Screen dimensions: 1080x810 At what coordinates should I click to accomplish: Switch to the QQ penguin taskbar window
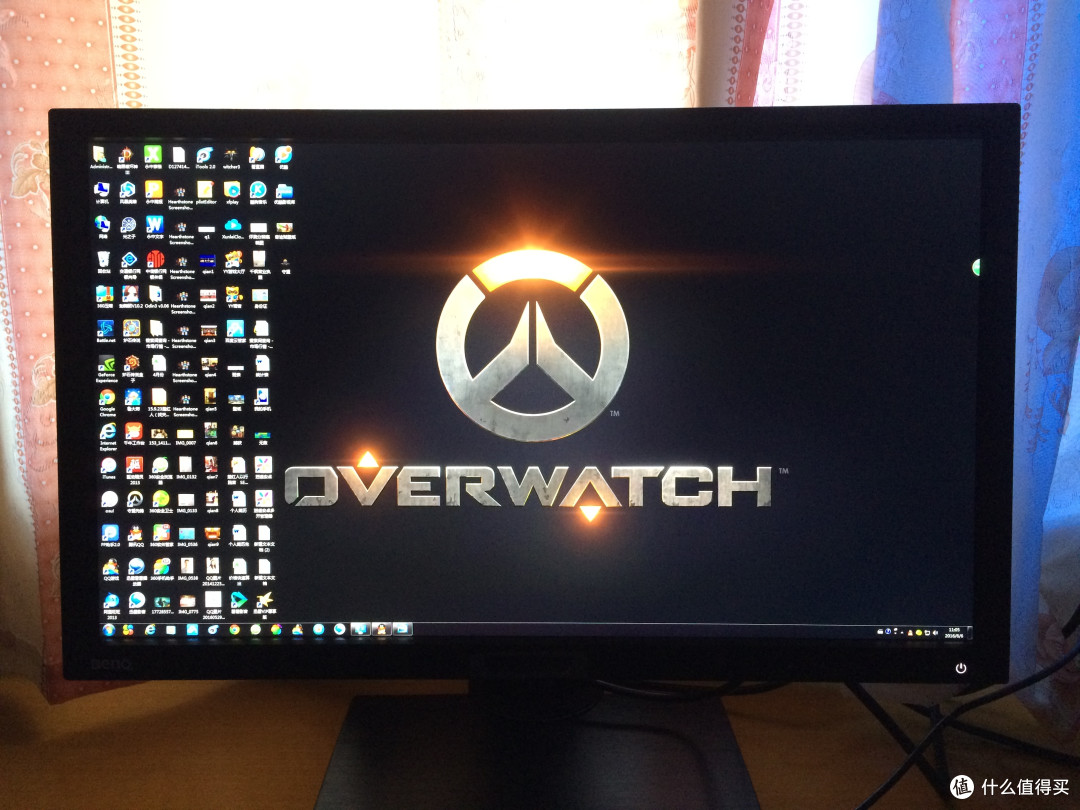(381, 629)
